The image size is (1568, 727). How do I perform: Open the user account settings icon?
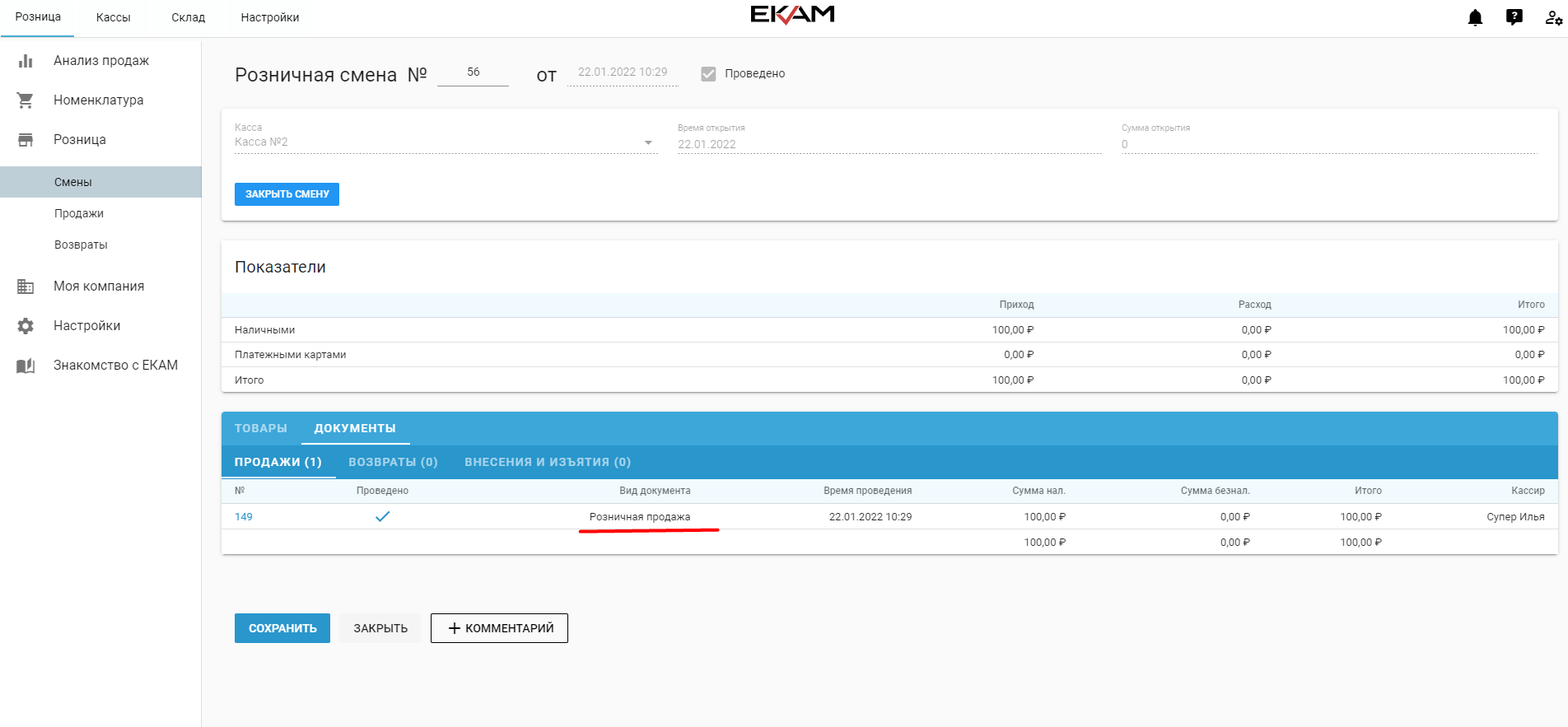pos(1553,17)
